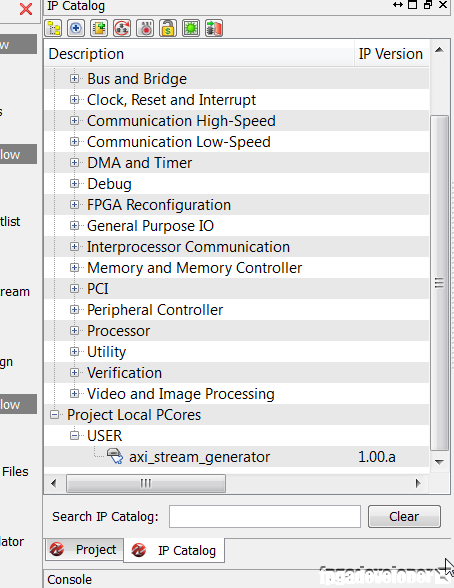This screenshot has height=588, width=454.
Task: Collapse the USER tree node
Action: click(74, 436)
